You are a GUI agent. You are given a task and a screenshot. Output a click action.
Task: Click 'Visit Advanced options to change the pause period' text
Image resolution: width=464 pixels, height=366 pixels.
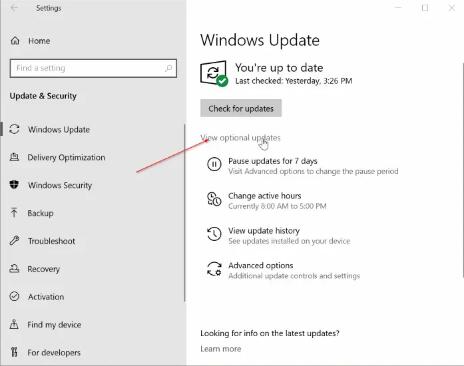point(313,171)
